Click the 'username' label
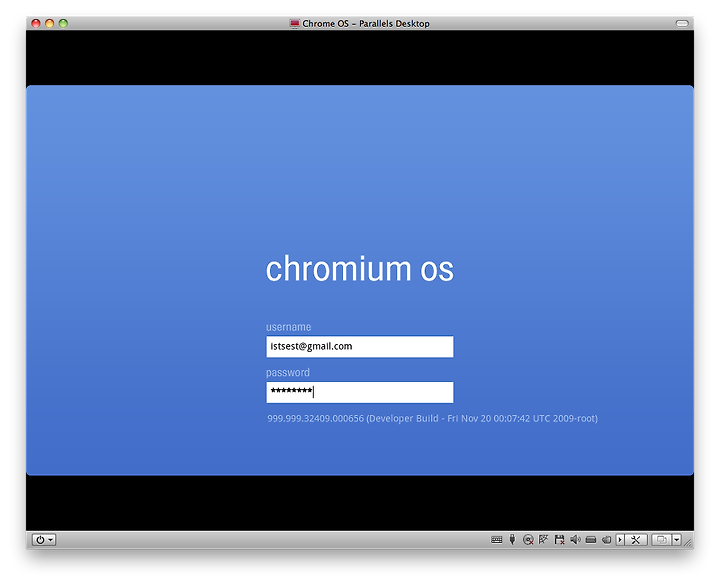 click(288, 327)
